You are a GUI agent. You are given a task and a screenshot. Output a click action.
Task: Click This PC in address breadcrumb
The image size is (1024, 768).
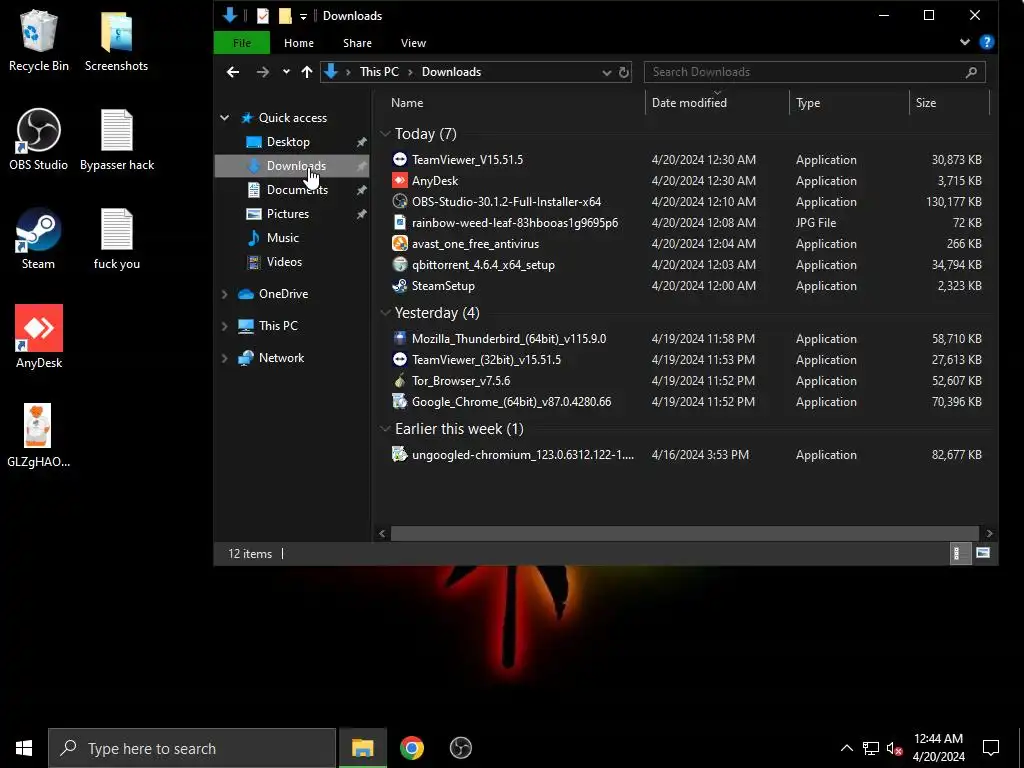tap(379, 72)
